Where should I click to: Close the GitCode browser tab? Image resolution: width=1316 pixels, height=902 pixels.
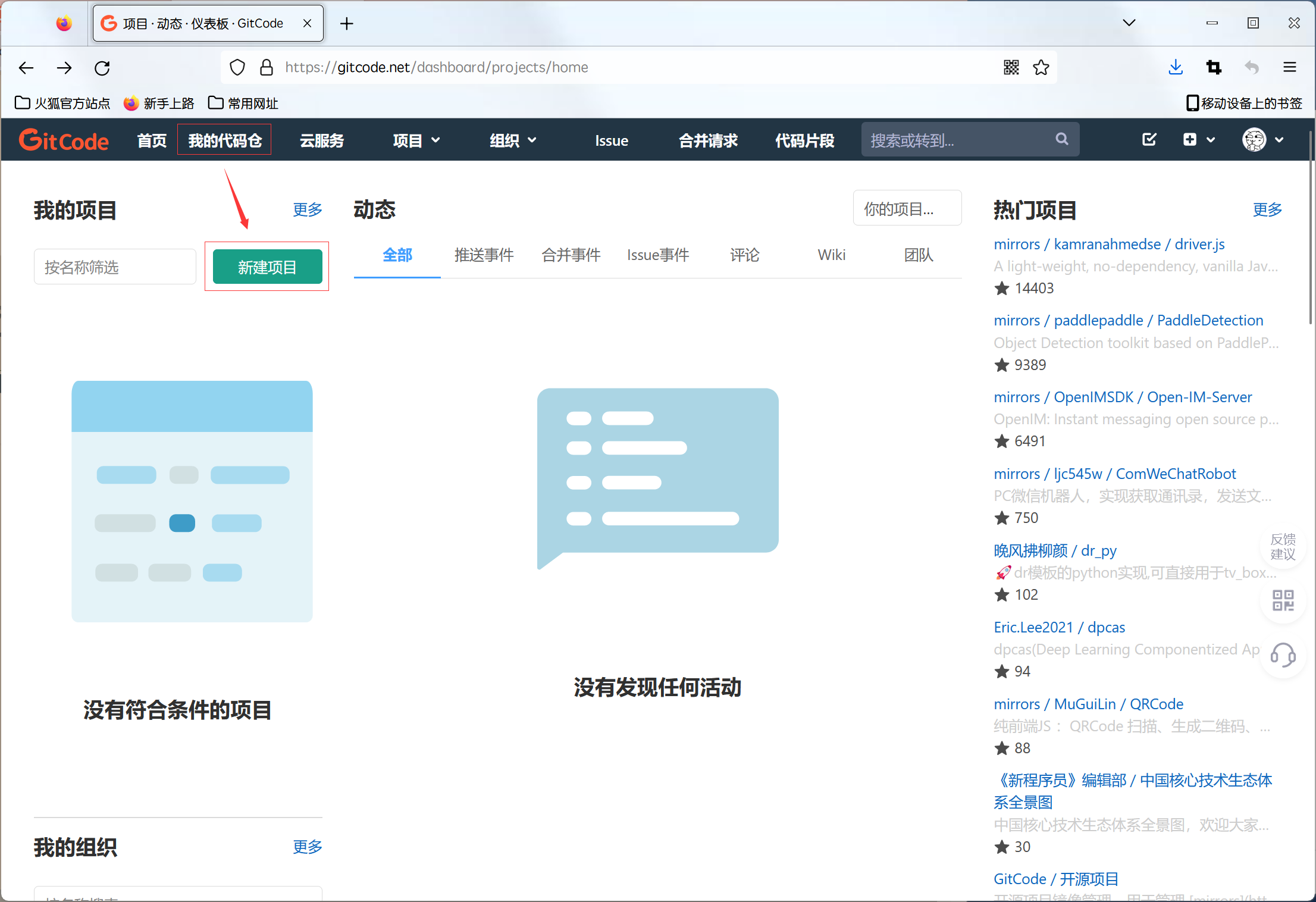(308, 23)
